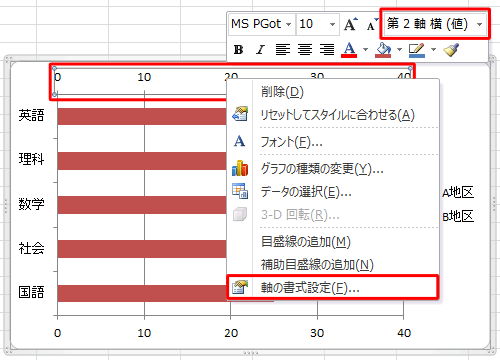Select the B地区 legend entry

(x=458, y=216)
